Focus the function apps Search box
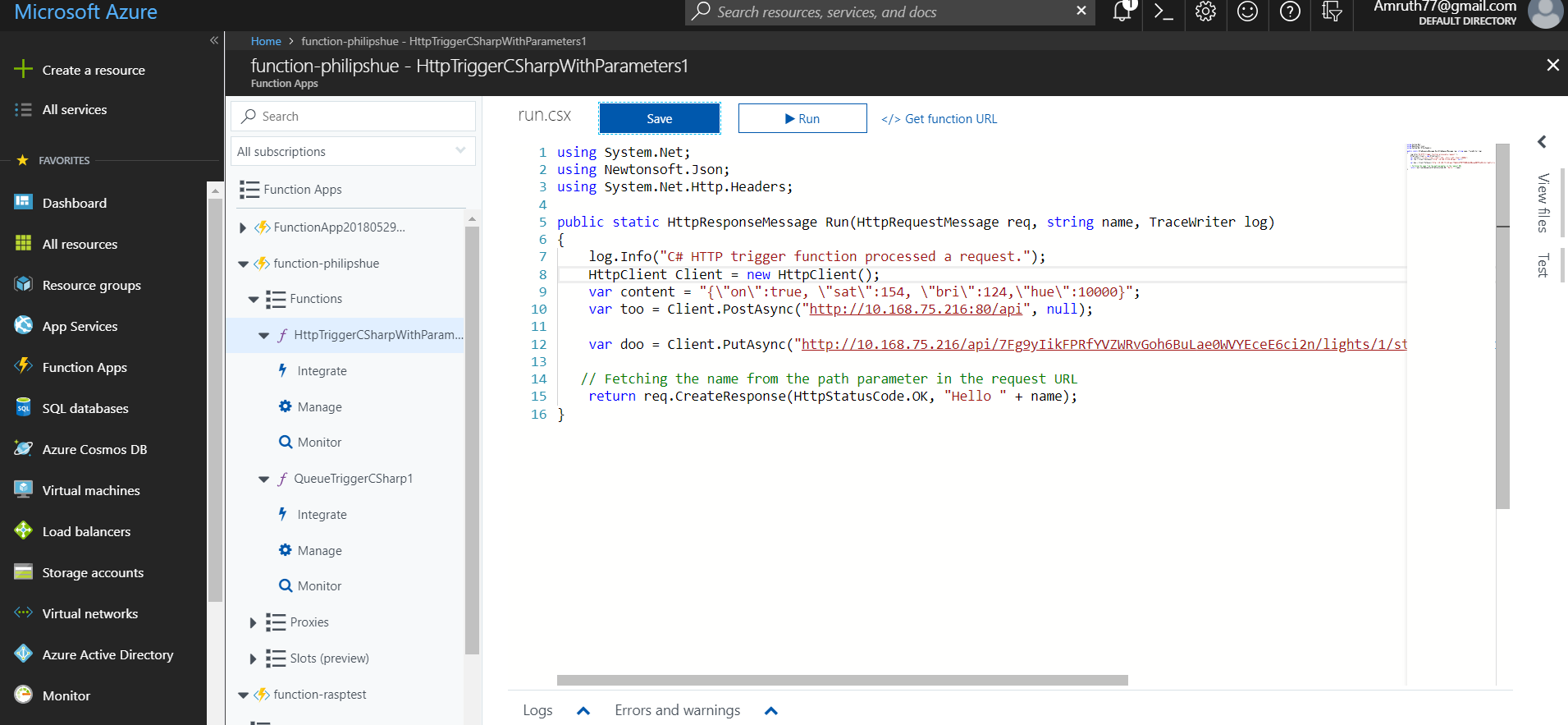 (x=353, y=116)
